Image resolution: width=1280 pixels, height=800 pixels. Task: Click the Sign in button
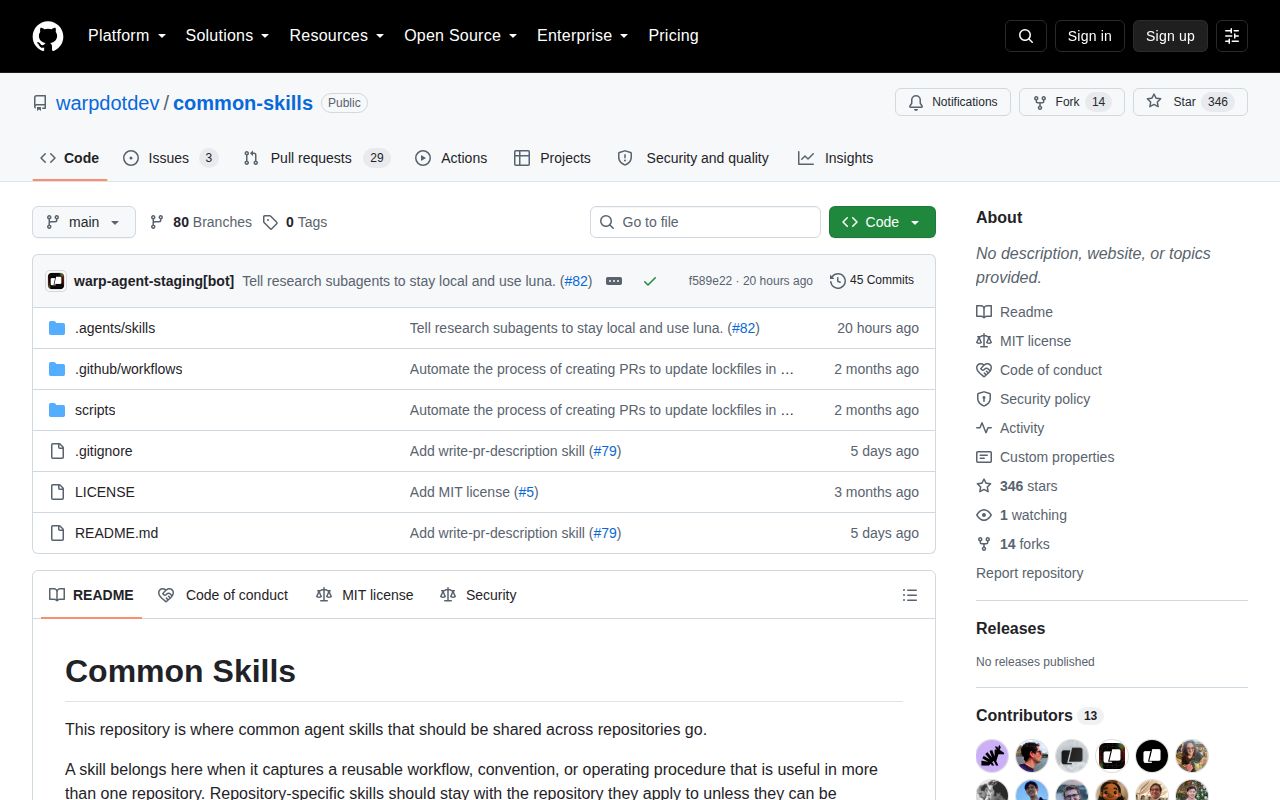click(x=1089, y=36)
